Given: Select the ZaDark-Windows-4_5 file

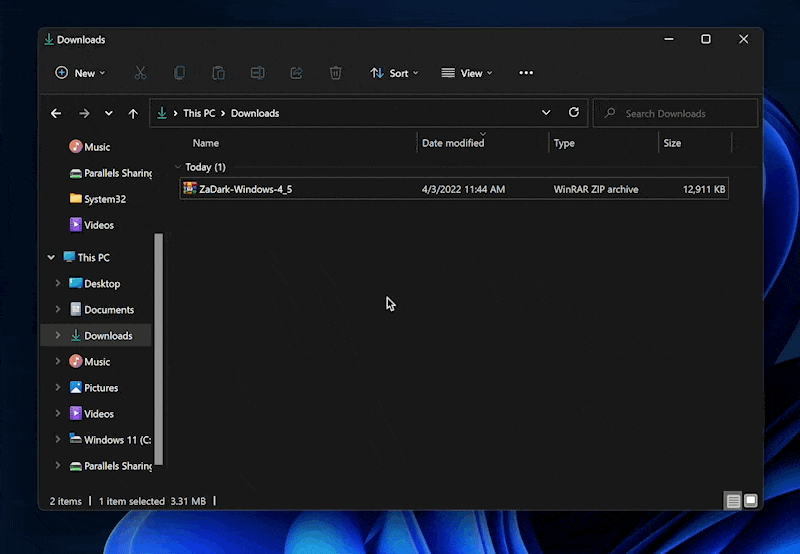Looking at the screenshot, I should [x=454, y=189].
